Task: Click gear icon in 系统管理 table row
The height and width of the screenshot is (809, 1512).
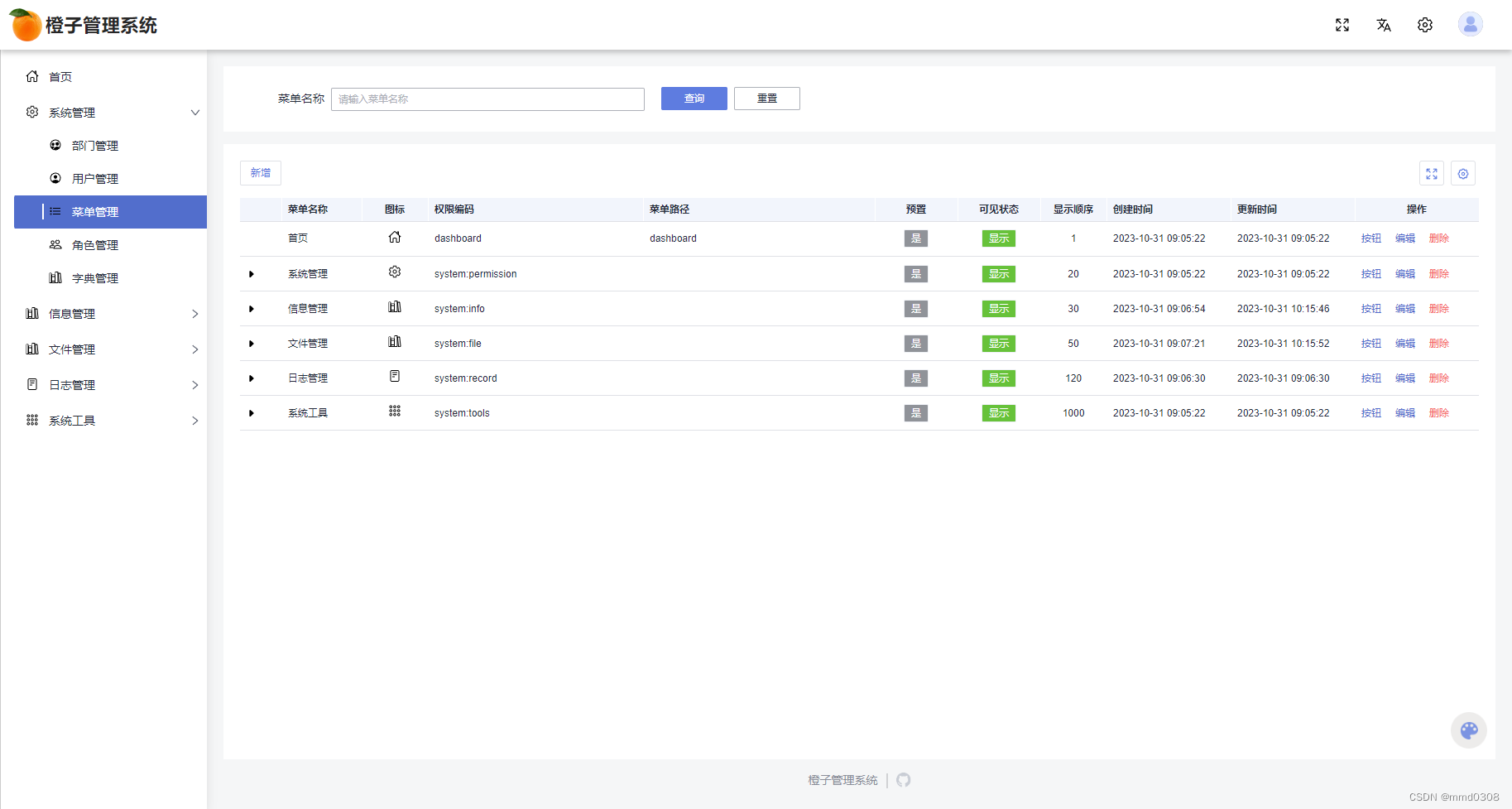Action: 395,272
